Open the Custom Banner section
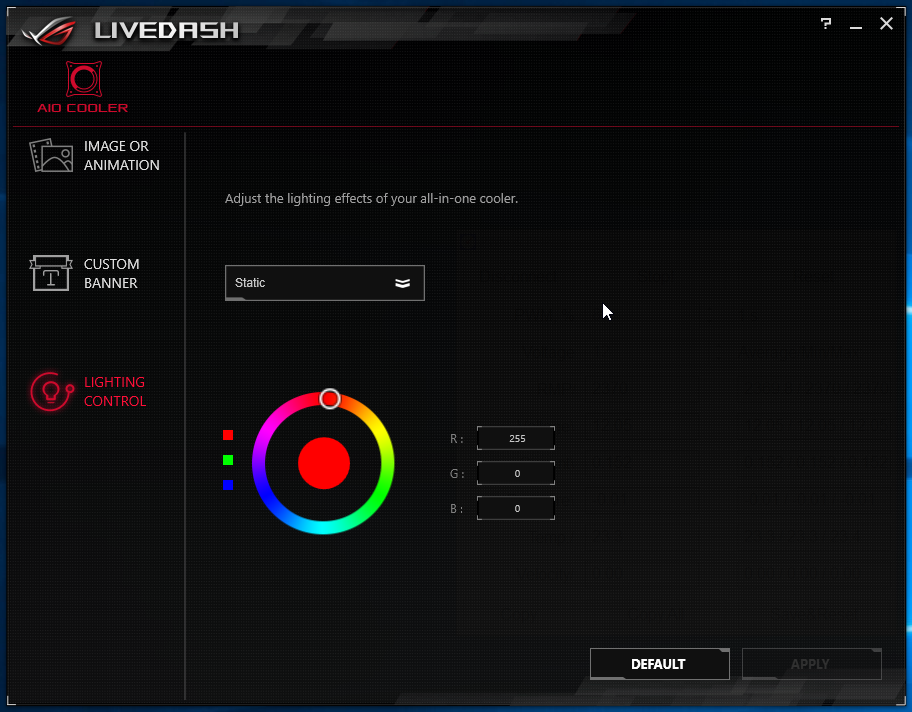This screenshot has height=712, width=912. (85, 273)
